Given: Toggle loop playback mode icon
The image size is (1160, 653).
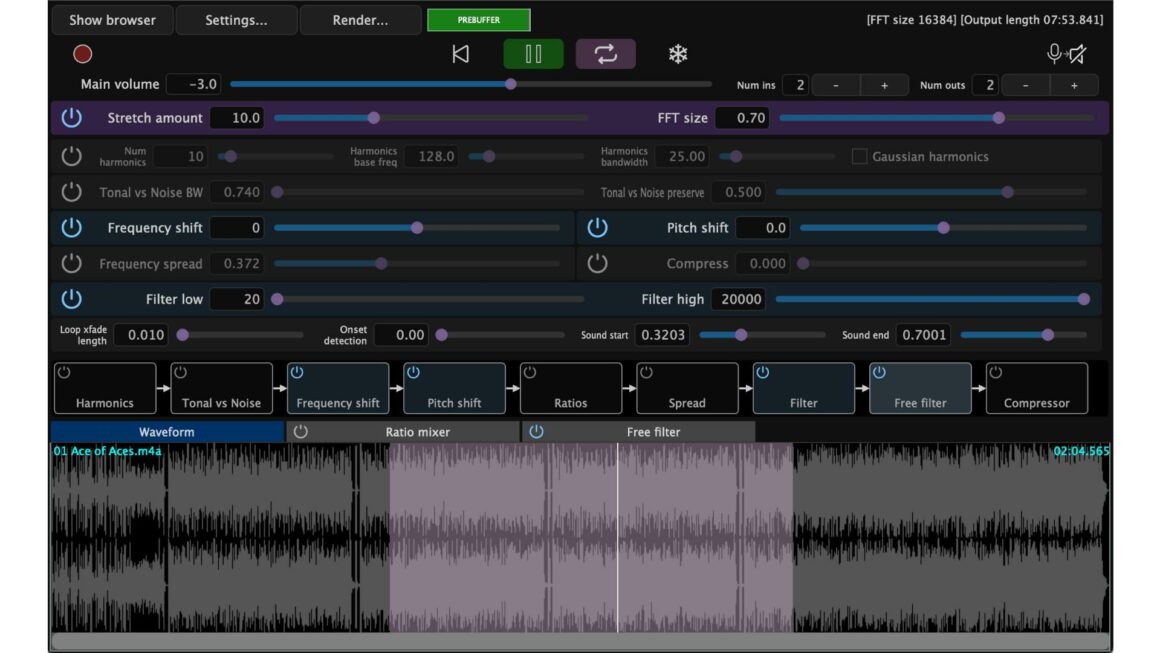Looking at the screenshot, I should pyautogui.click(x=606, y=54).
